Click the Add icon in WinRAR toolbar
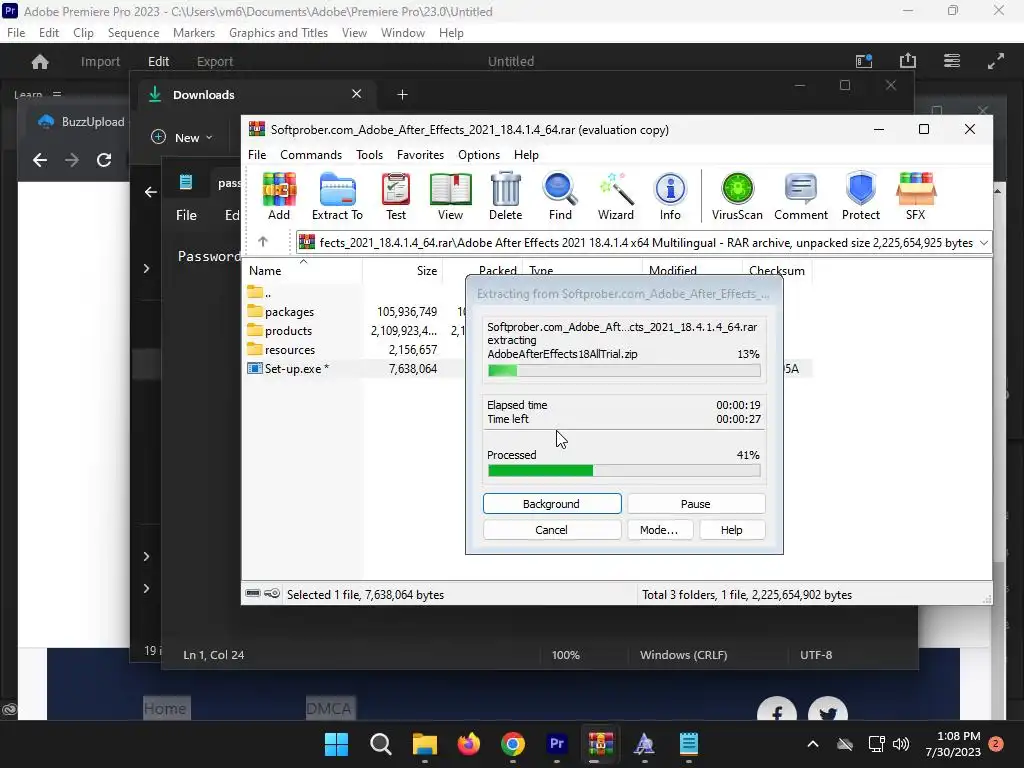 279,196
